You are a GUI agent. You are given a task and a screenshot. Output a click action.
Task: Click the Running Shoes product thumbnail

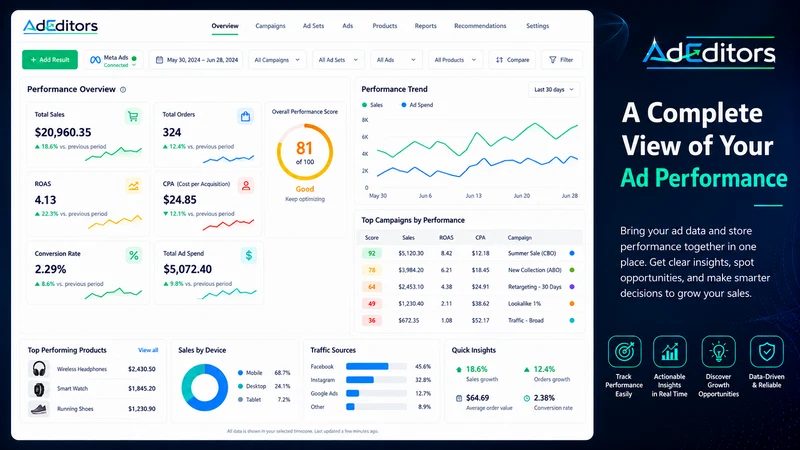(x=39, y=409)
